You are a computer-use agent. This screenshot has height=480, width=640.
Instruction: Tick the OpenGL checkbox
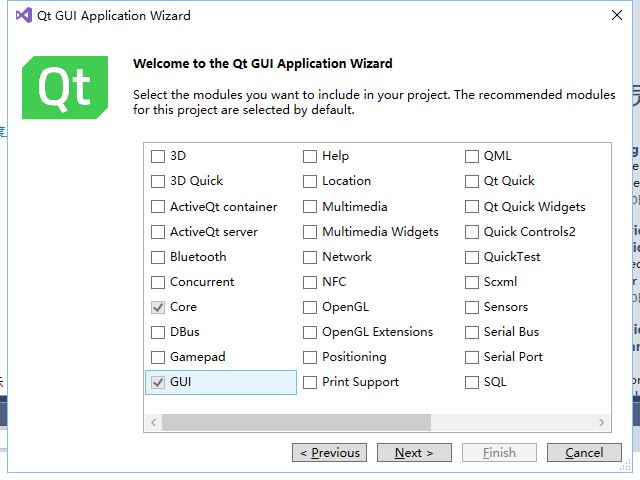(310, 307)
